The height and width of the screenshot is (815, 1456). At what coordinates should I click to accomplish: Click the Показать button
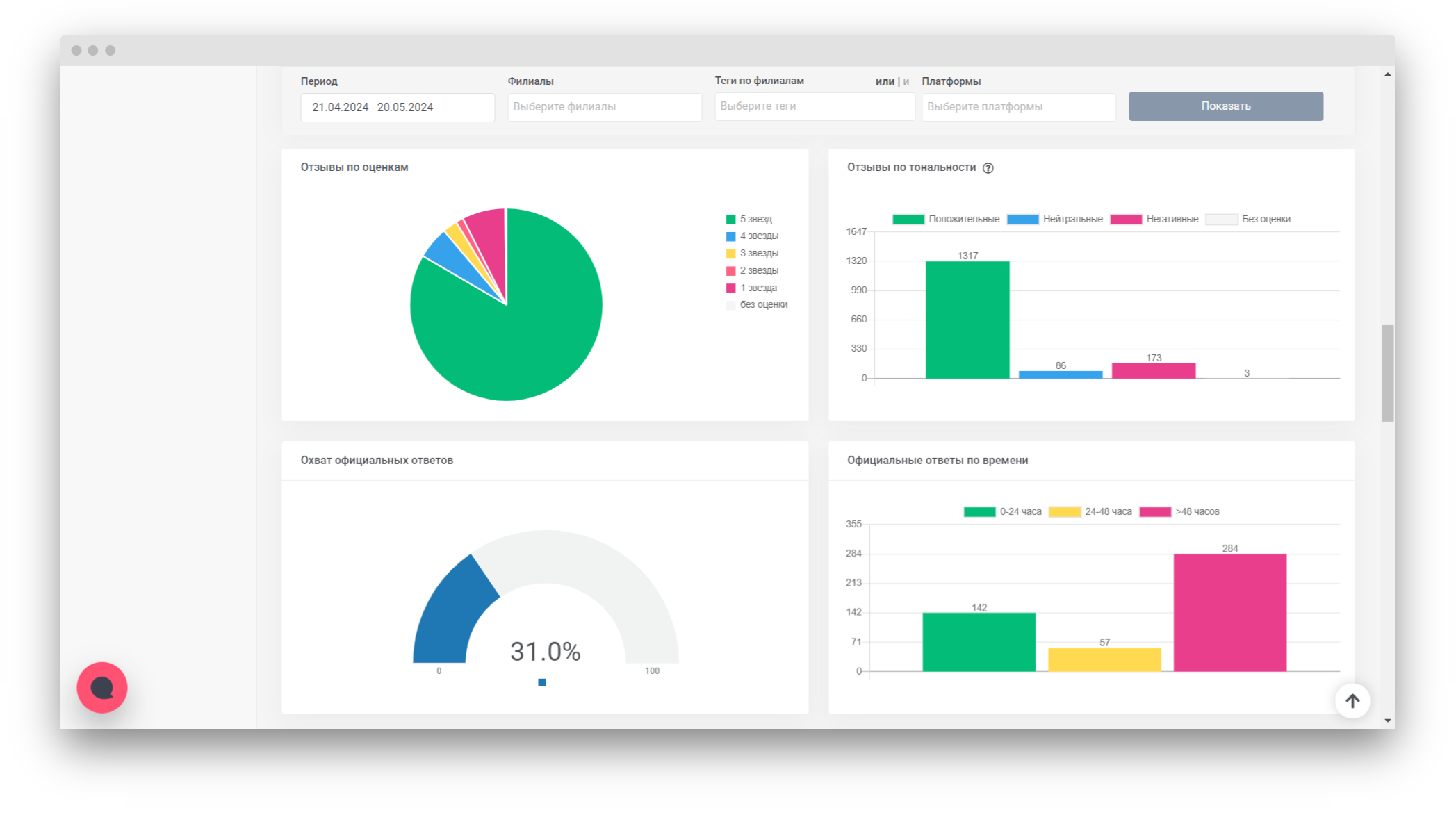1226,106
